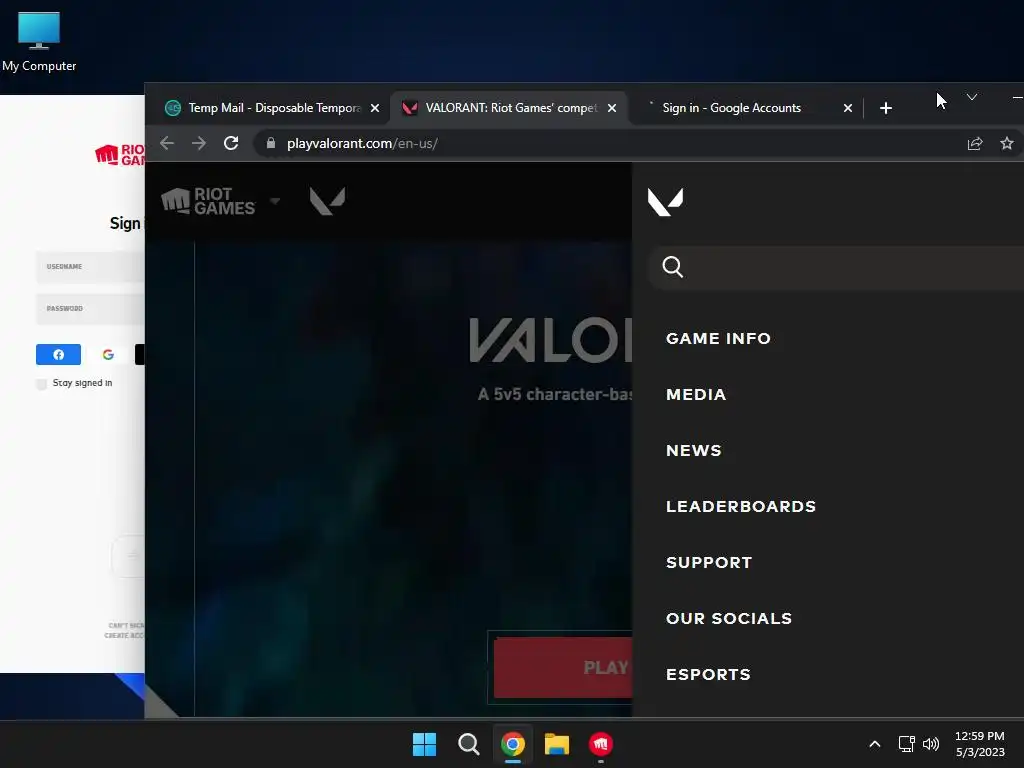Expand the Riot Games dropdown arrow
The width and height of the screenshot is (1024, 768).
[275, 201]
